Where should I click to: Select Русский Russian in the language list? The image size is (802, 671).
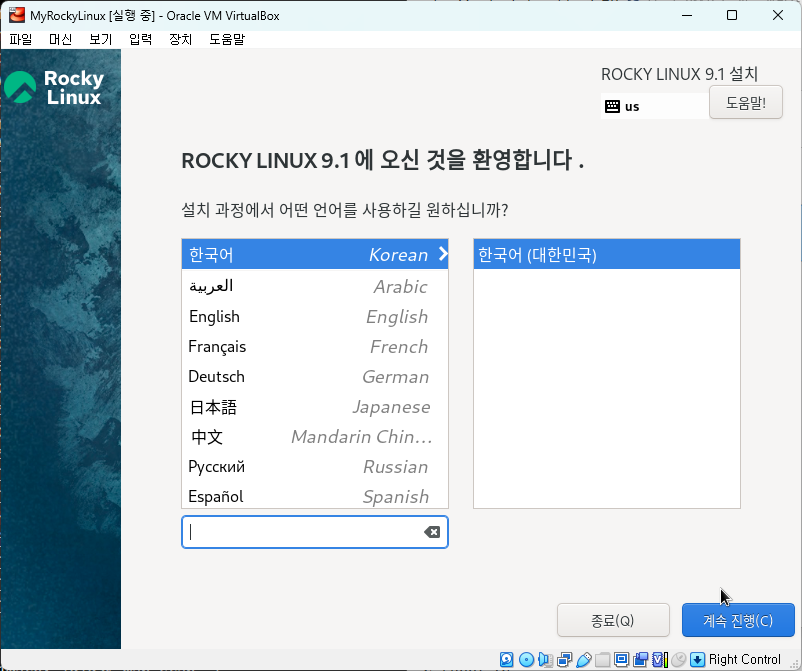315,467
